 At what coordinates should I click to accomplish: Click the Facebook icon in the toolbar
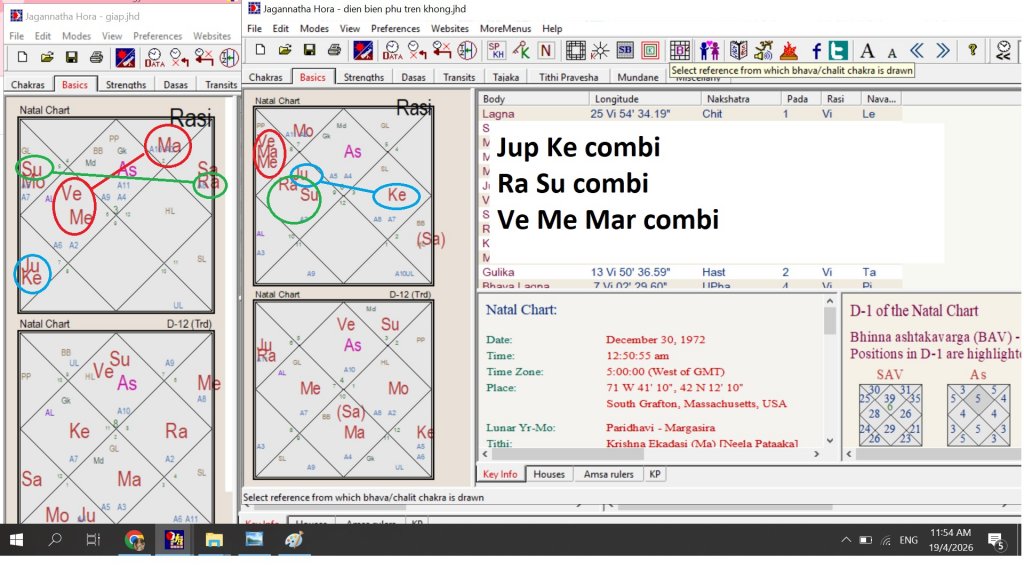click(x=816, y=50)
